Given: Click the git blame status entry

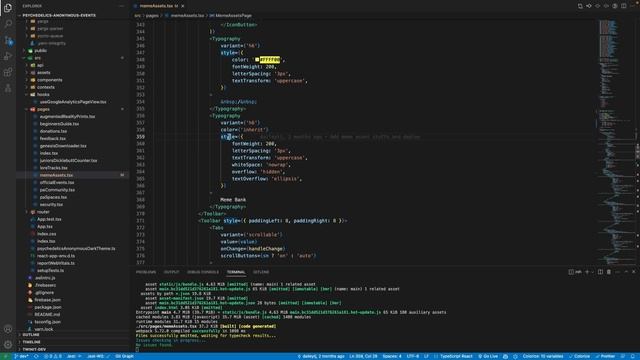Looking at the screenshot, I should 321,356.
